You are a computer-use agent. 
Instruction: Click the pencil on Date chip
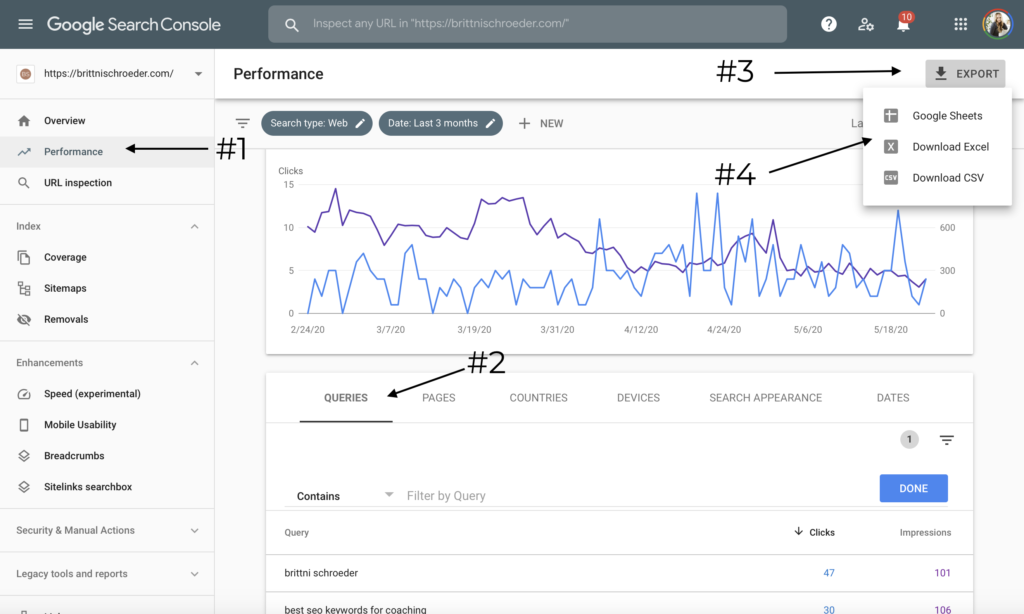click(490, 123)
